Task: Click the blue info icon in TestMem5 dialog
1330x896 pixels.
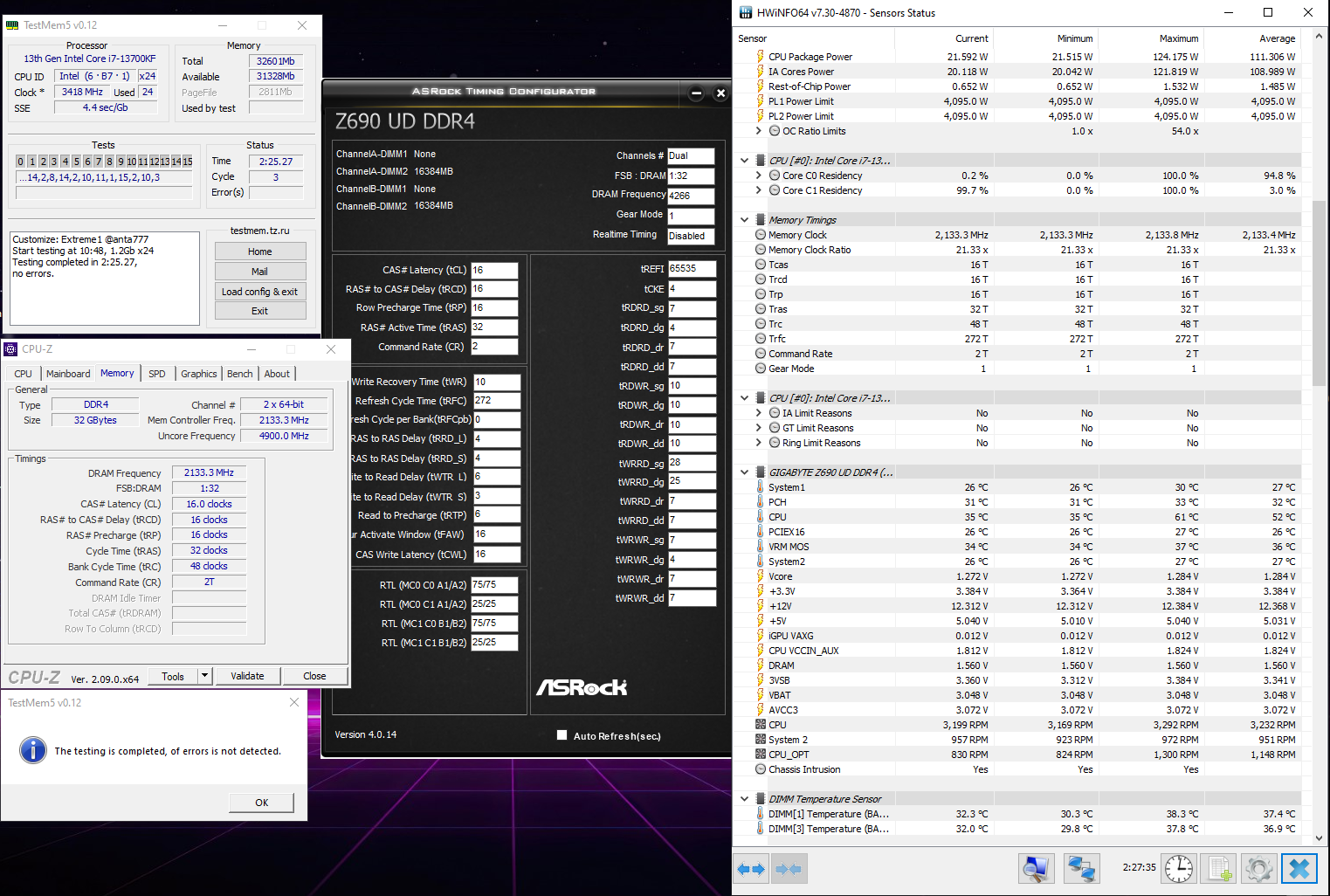Action: [33, 750]
